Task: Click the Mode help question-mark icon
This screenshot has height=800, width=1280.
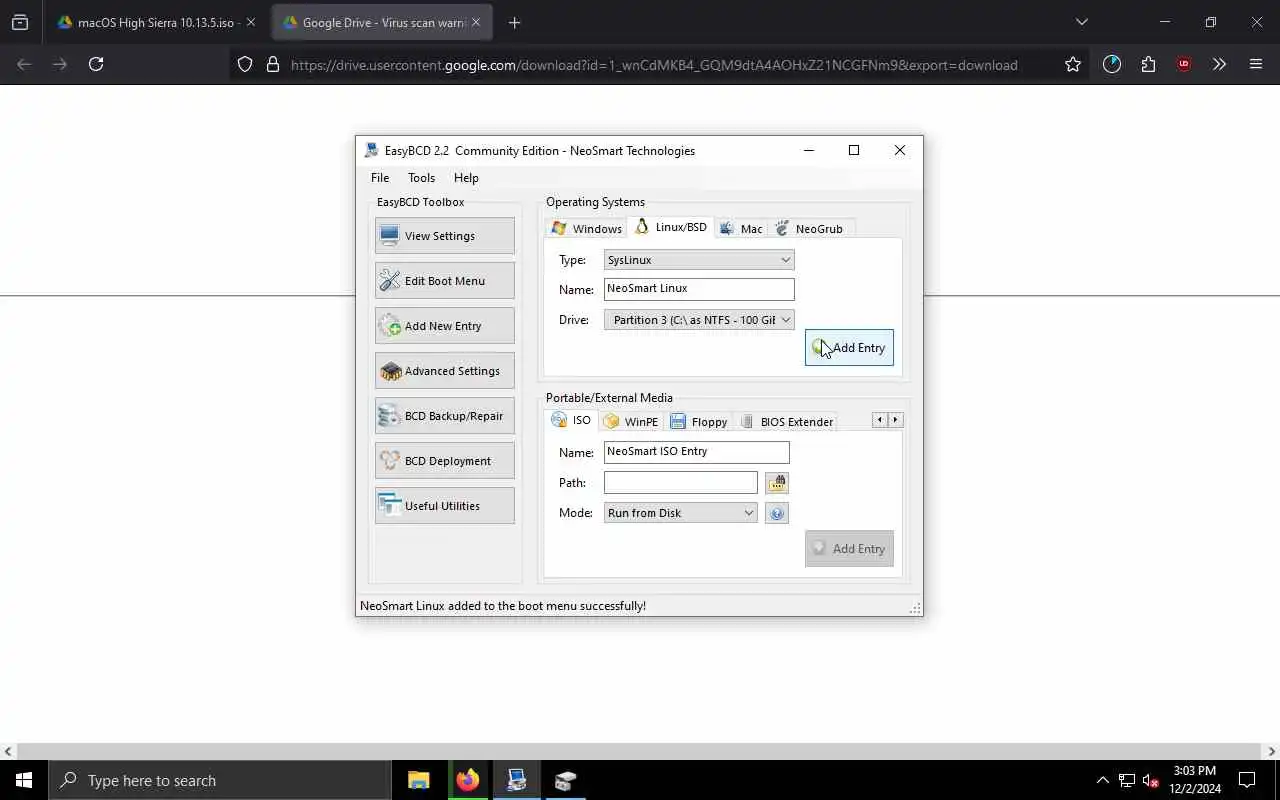Action: [x=777, y=513]
